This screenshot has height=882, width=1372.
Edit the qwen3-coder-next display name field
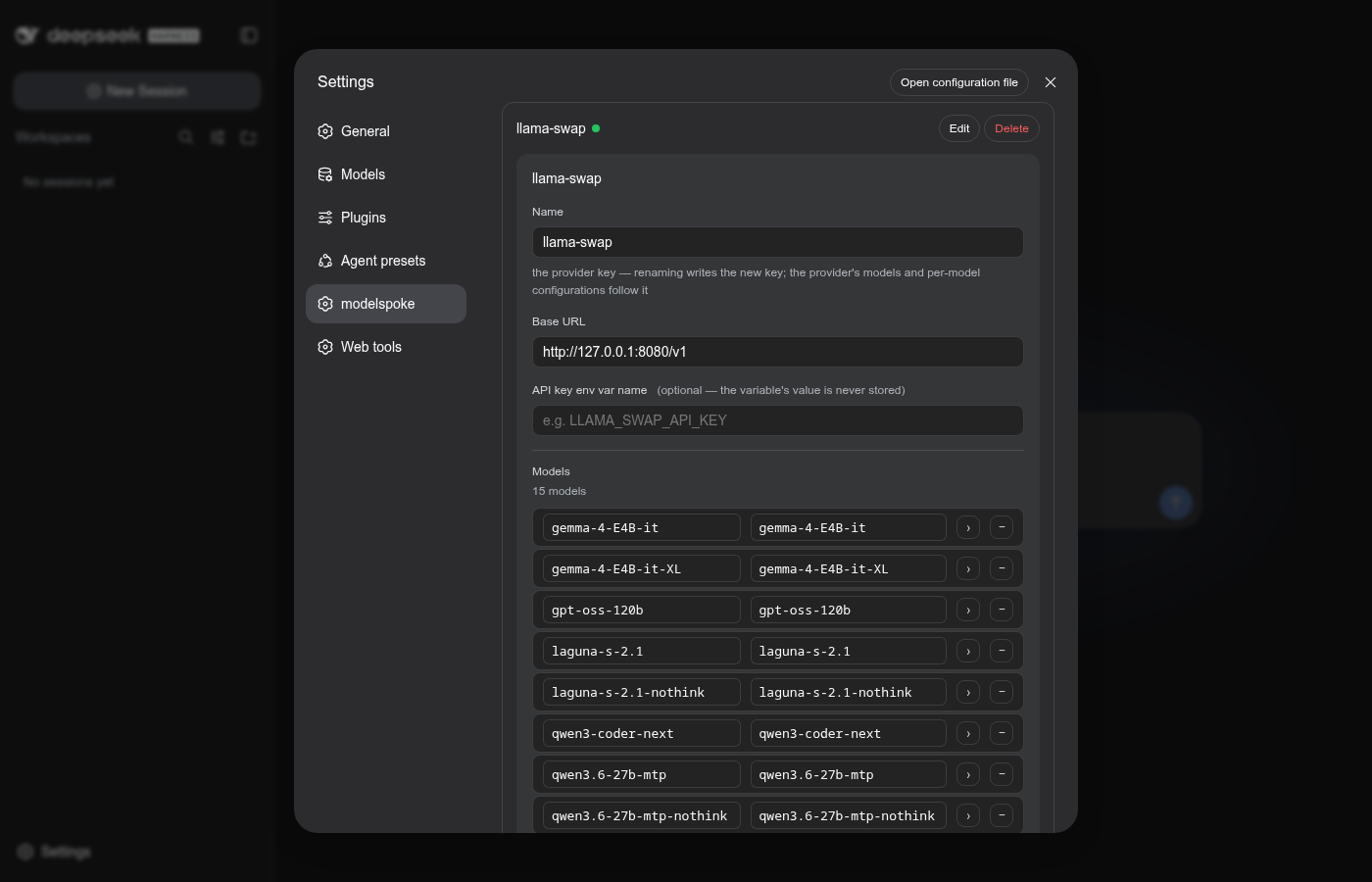(849, 733)
